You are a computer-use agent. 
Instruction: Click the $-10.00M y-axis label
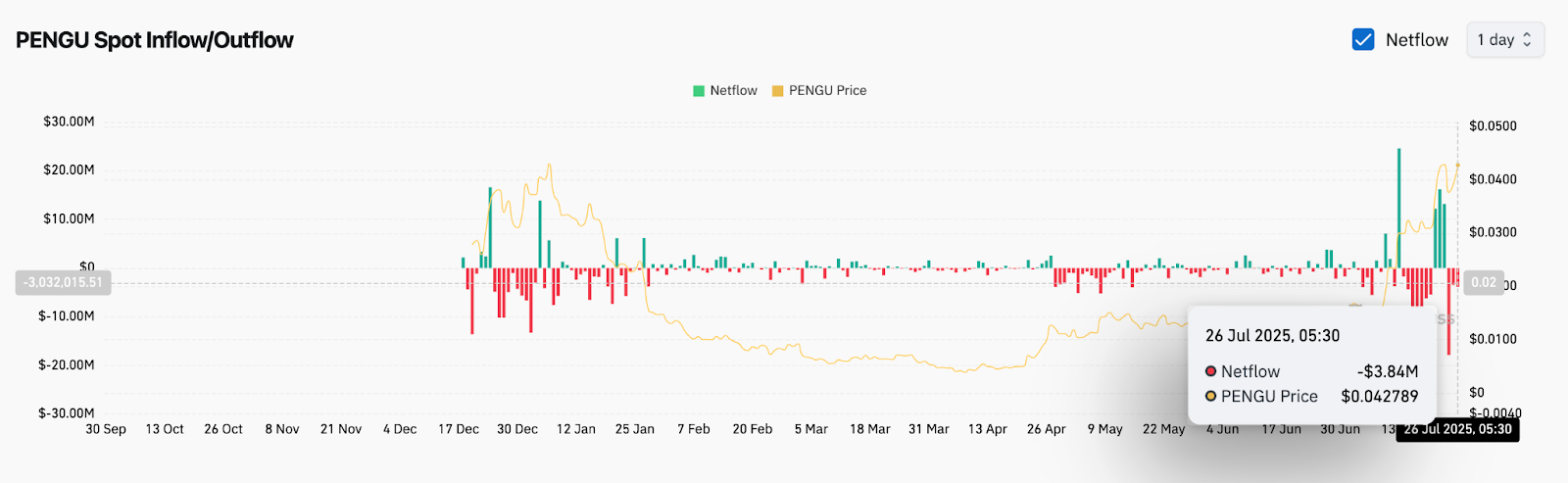[x=67, y=315]
